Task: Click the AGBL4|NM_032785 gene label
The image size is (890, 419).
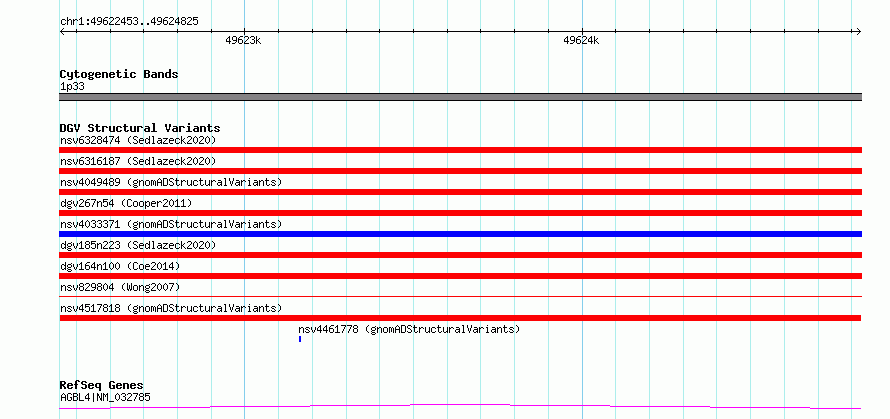Action: pyautogui.click(x=106, y=397)
